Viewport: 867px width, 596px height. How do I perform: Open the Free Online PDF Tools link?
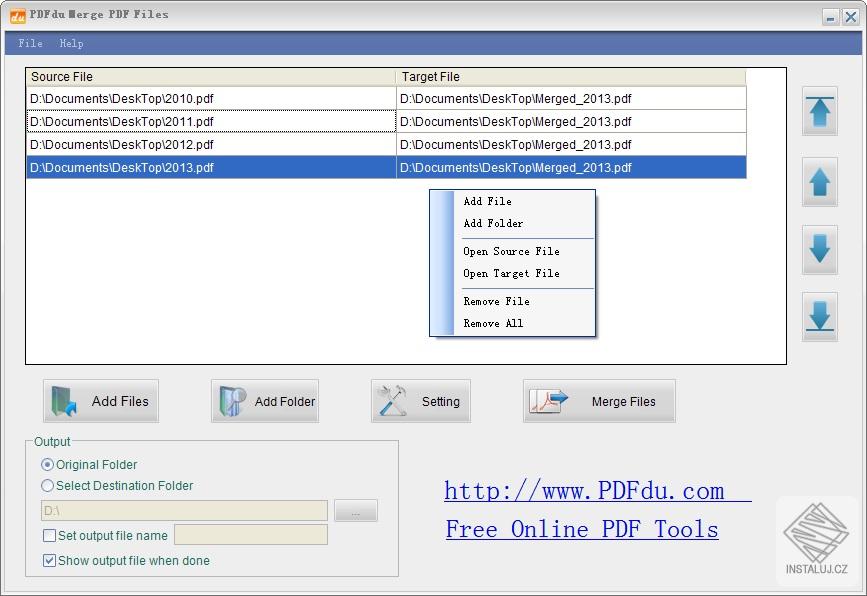pyautogui.click(x=582, y=529)
